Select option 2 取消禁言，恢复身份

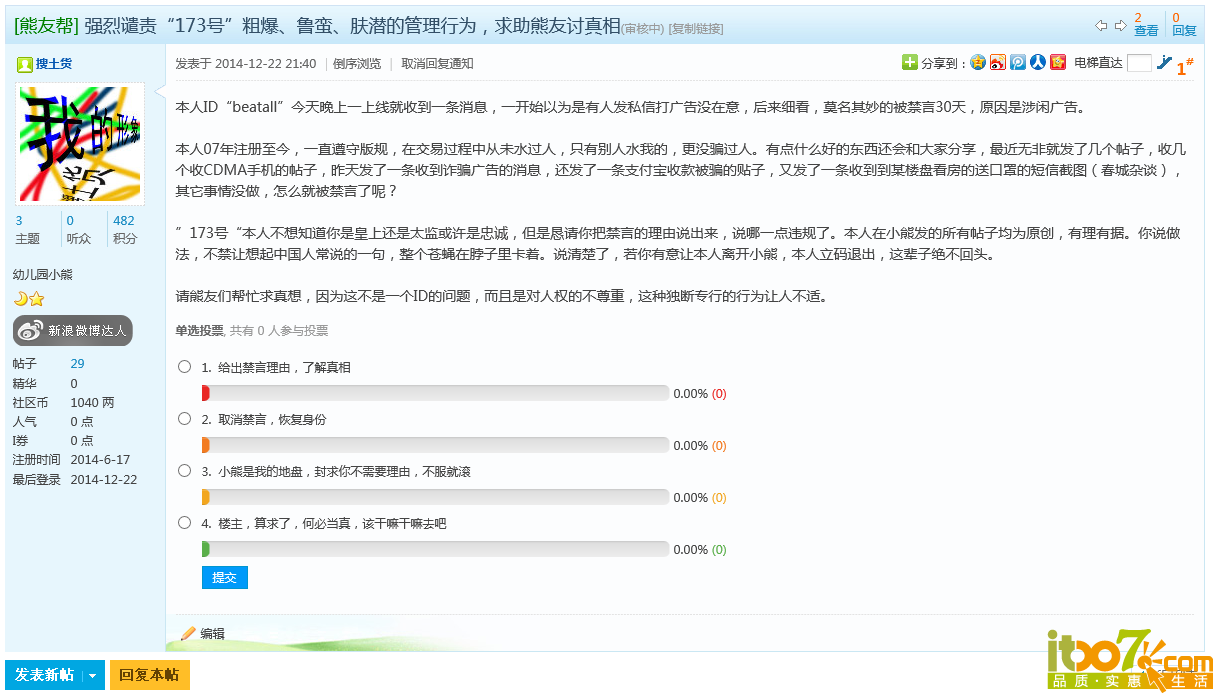(x=185, y=419)
